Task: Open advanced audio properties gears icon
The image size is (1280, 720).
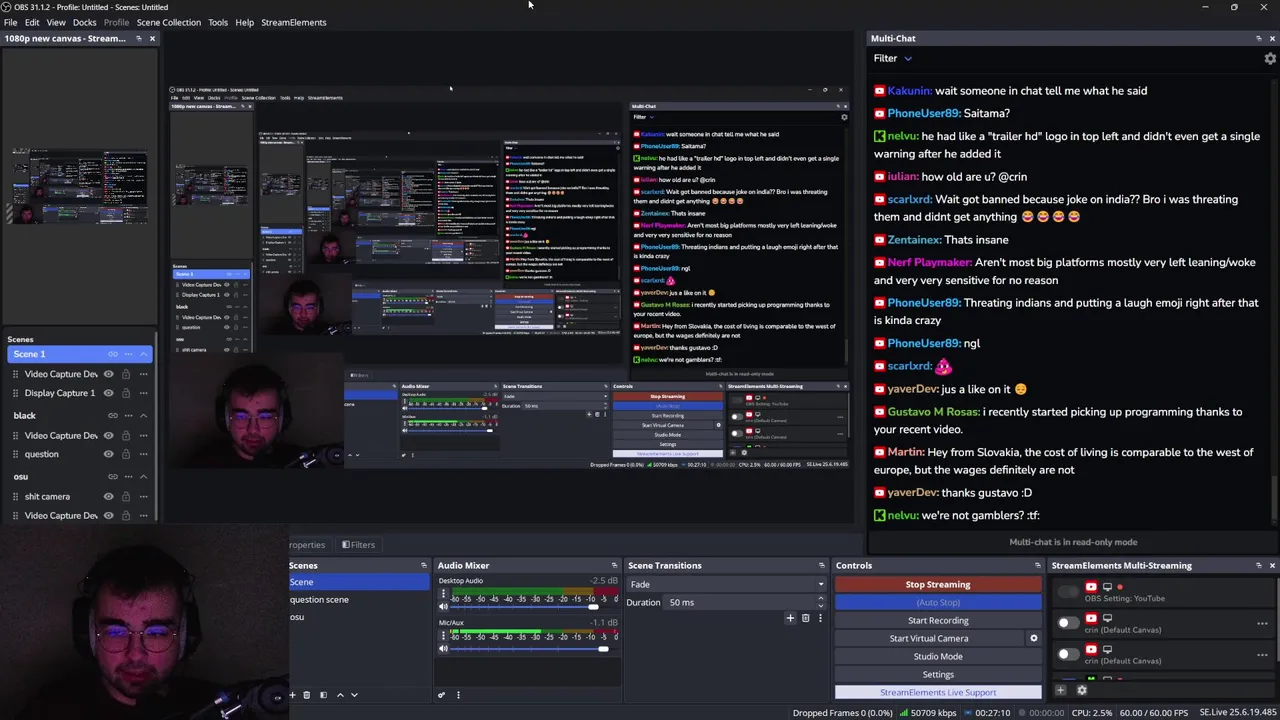Action: point(441,695)
